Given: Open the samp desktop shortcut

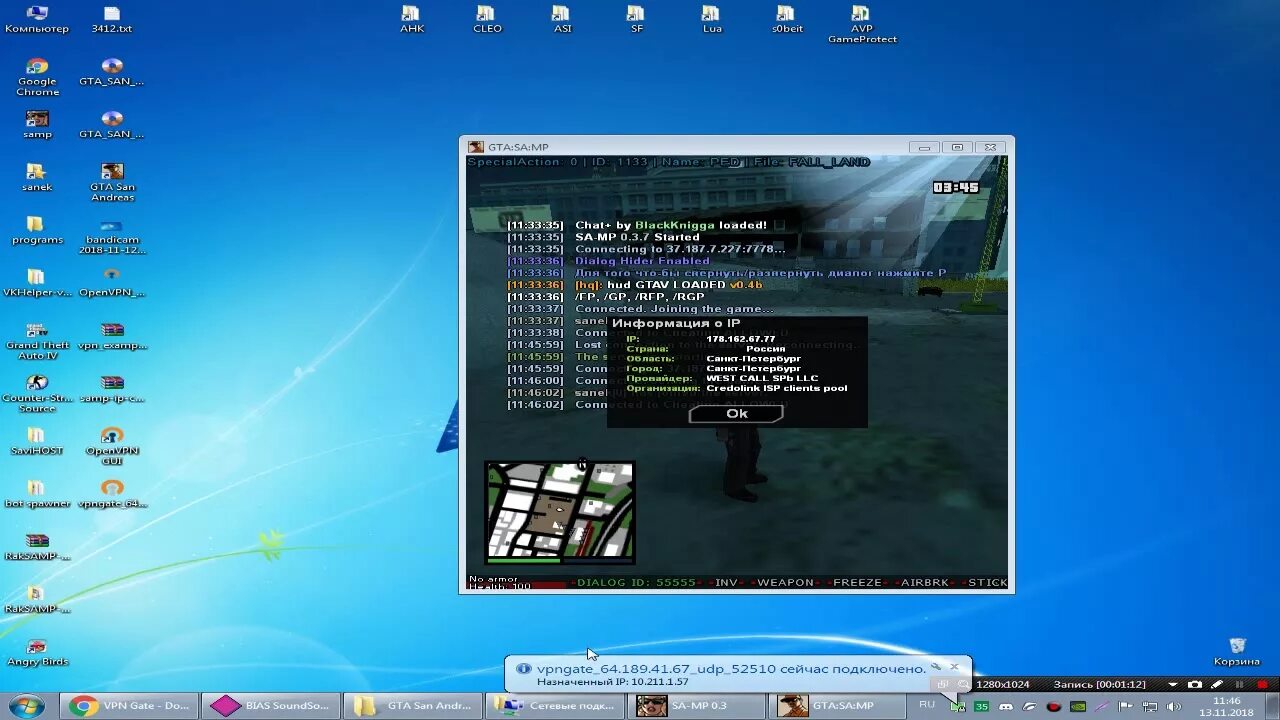Looking at the screenshot, I should pyautogui.click(x=37, y=124).
